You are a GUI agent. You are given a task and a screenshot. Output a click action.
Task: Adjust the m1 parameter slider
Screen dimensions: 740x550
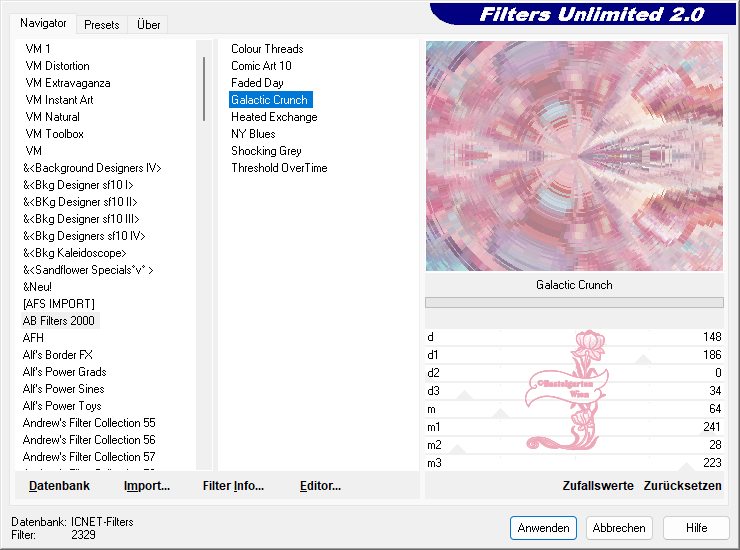574,427
